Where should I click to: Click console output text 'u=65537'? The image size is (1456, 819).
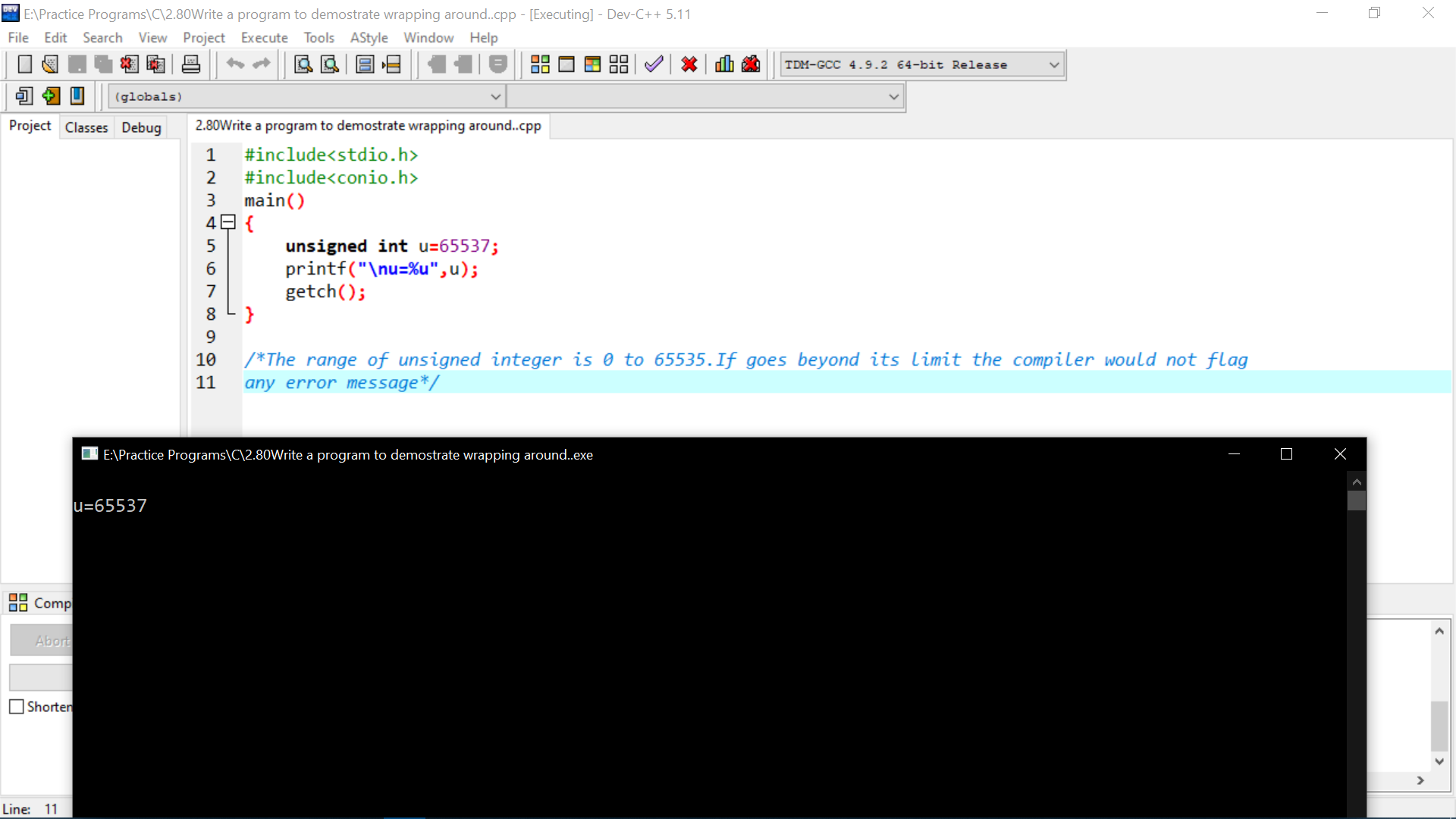pos(110,506)
